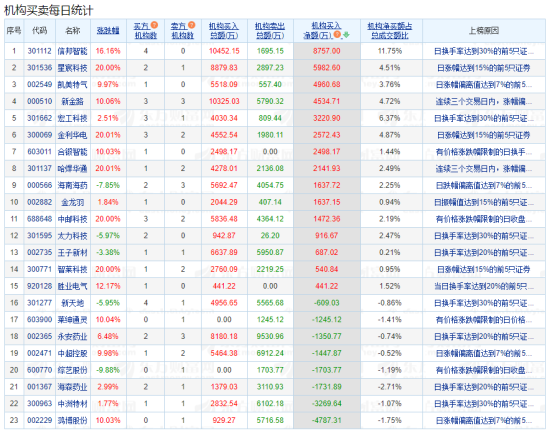The image size is (550, 436).
Task: Click help icon beside 机构买入净额 header
Action: pos(337,34)
